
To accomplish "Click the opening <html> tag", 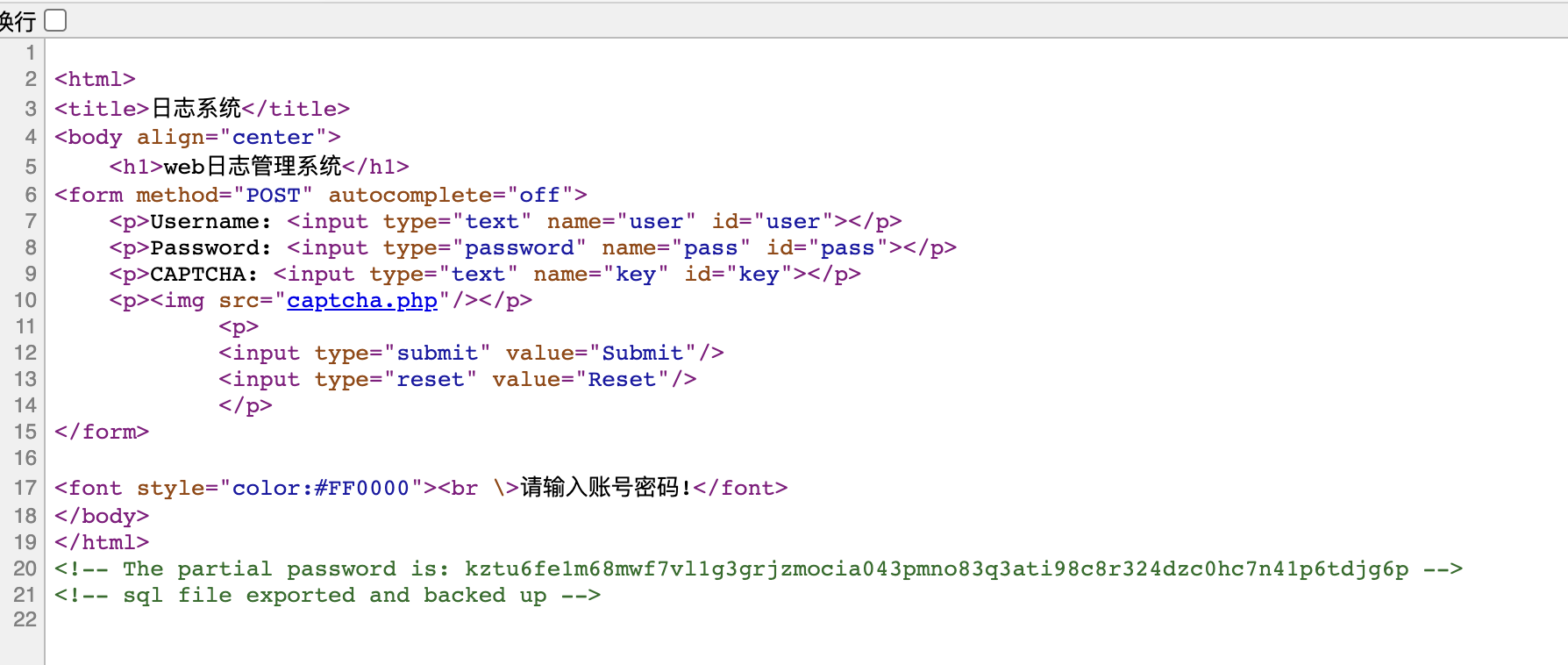I will 95,79.
